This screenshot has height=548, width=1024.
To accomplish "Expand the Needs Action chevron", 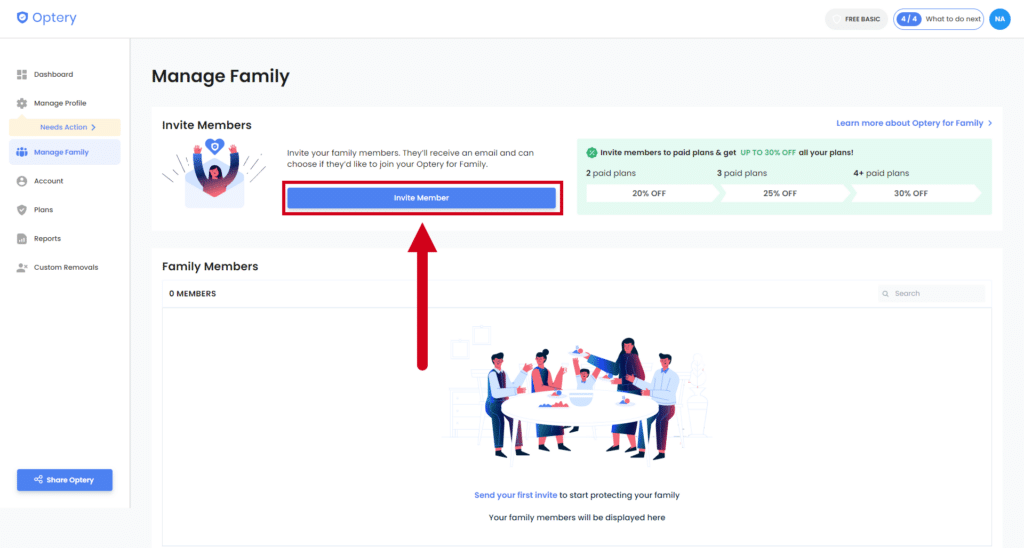I will click(x=93, y=127).
